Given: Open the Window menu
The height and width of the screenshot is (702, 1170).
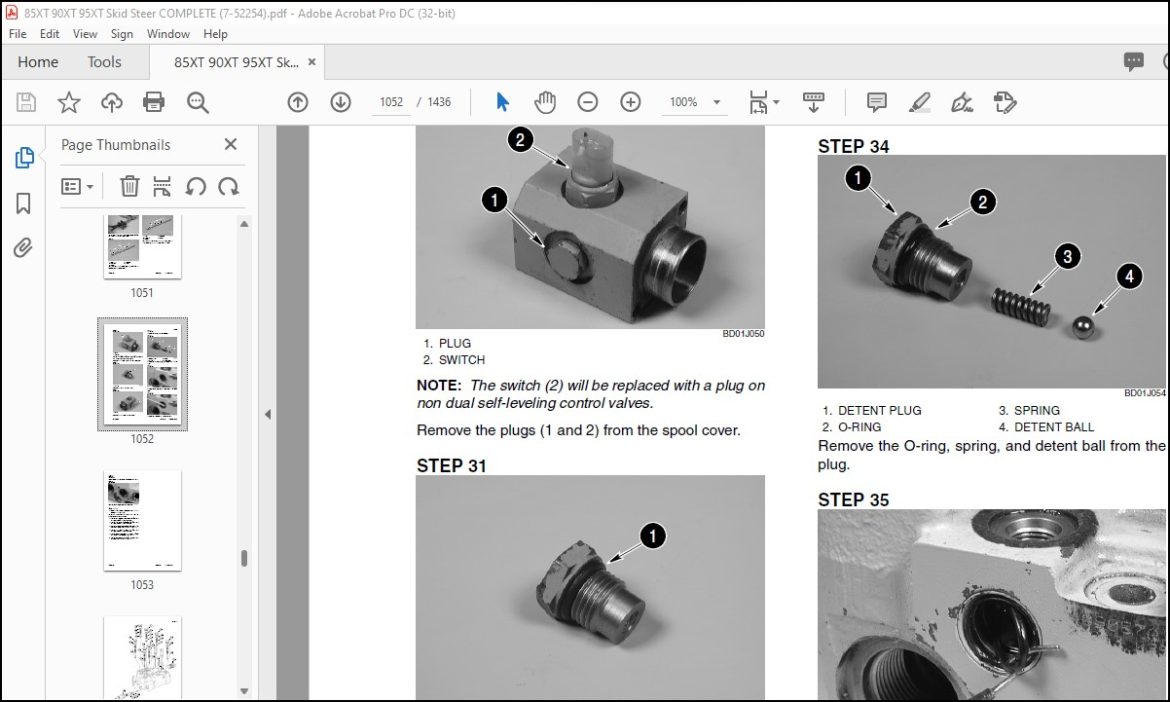Looking at the screenshot, I should [x=168, y=34].
